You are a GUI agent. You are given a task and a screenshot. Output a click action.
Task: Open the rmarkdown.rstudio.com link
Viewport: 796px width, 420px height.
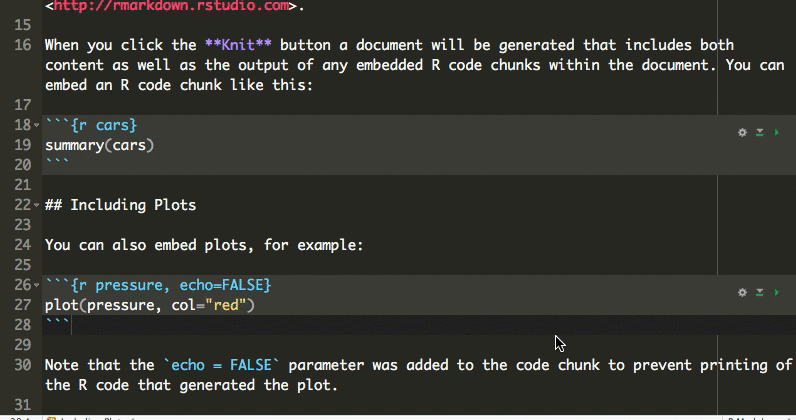(172, 6)
